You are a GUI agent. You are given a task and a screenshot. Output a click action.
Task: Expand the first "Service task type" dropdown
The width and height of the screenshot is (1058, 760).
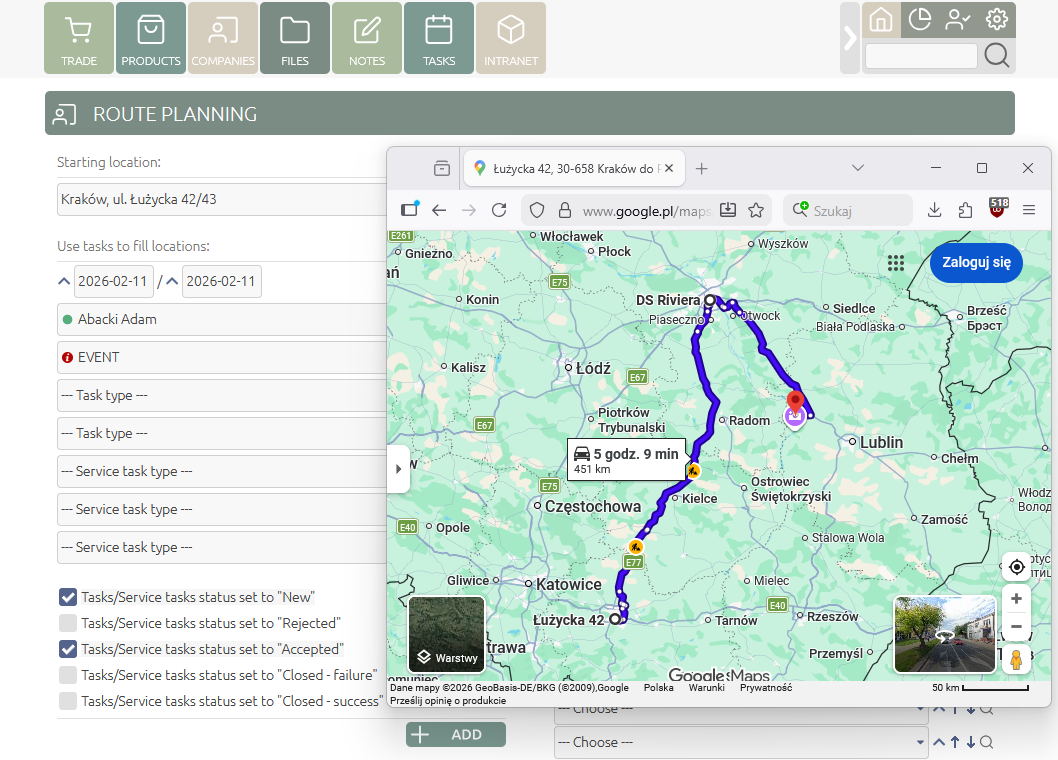coord(220,471)
